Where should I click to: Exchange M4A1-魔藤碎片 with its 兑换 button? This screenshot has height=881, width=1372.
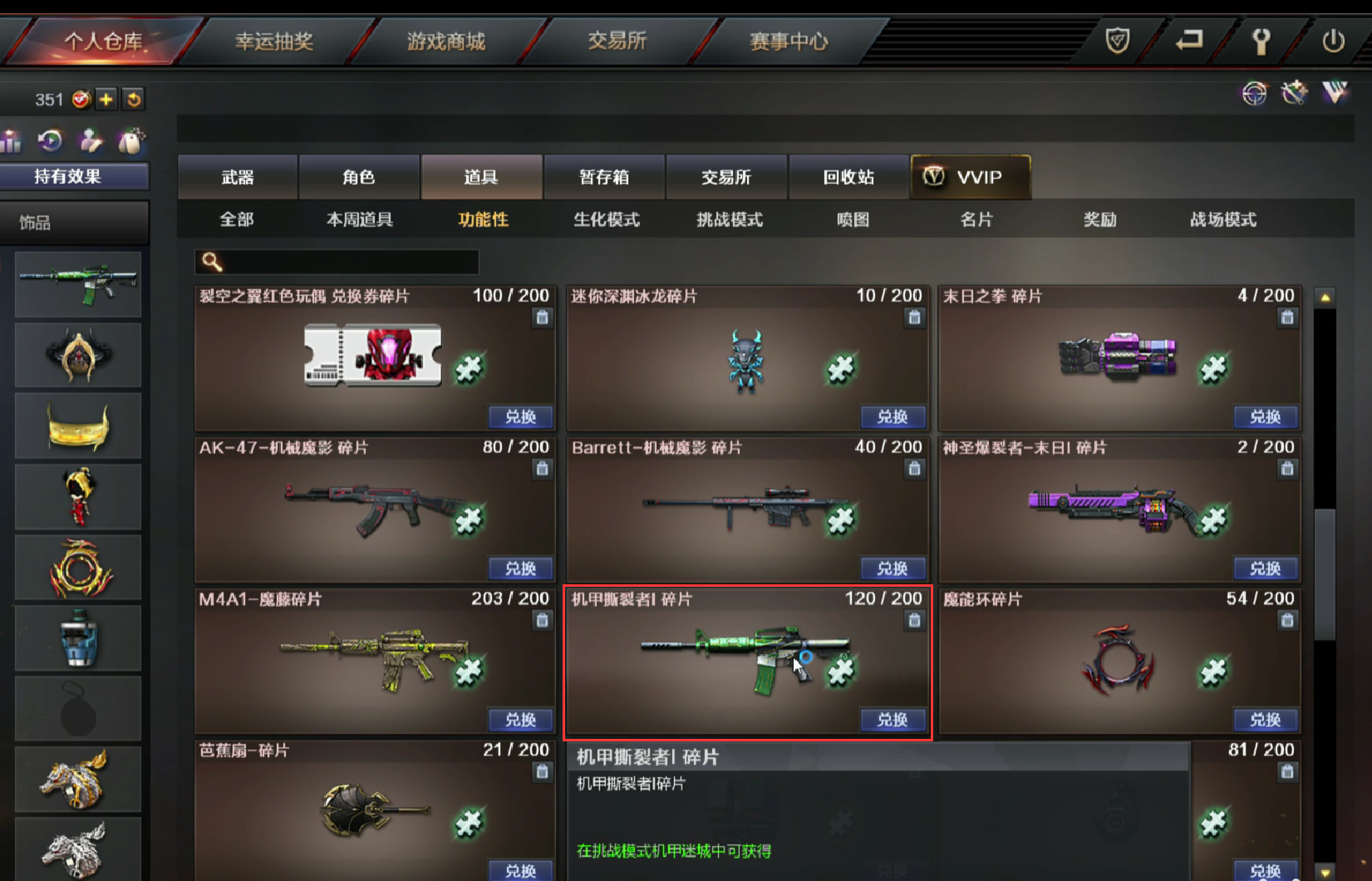click(520, 720)
